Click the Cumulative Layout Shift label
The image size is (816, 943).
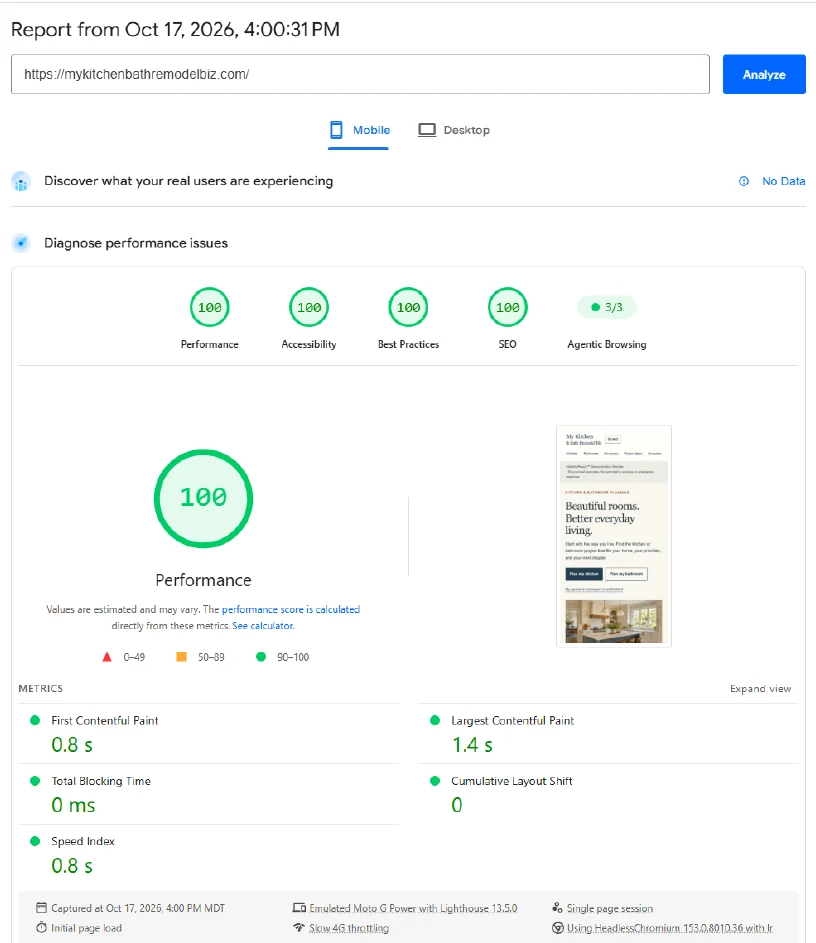click(x=512, y=781)
